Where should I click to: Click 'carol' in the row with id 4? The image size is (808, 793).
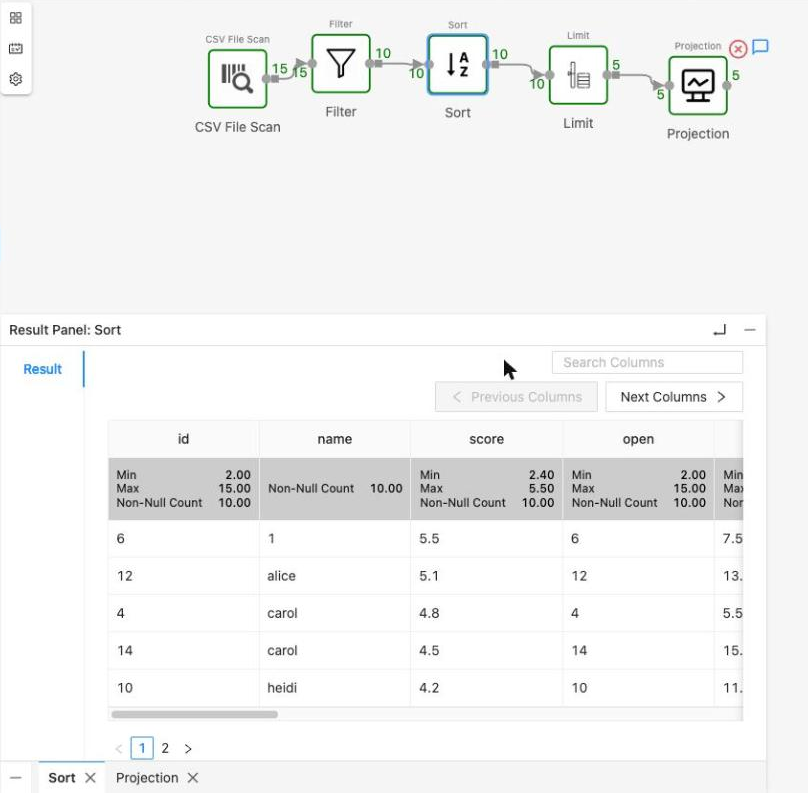(x=335, y=613)
